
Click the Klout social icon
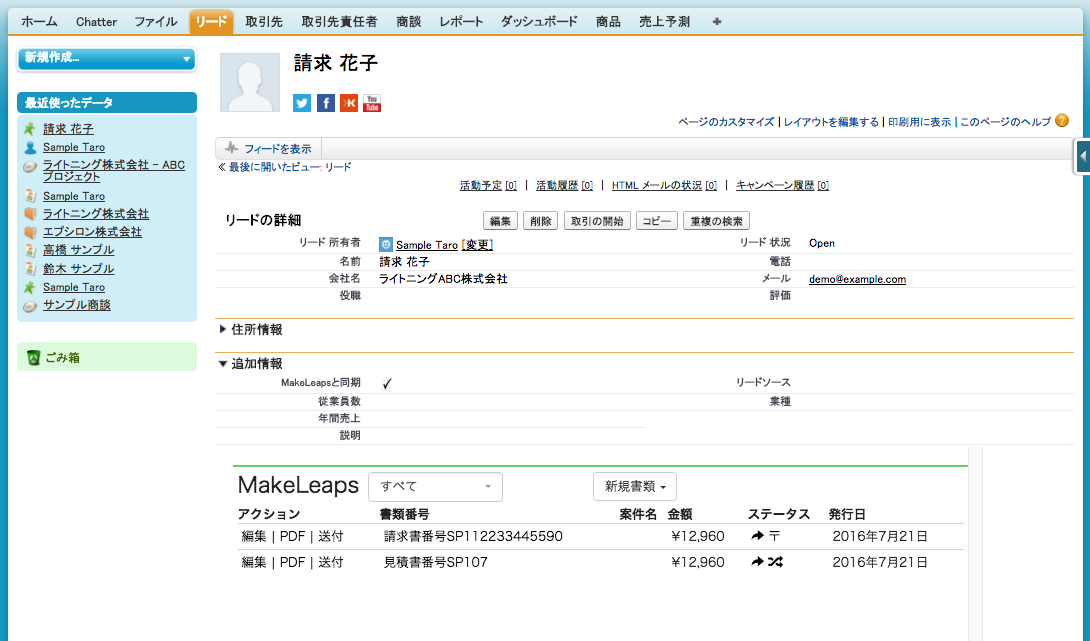[349, 103]
